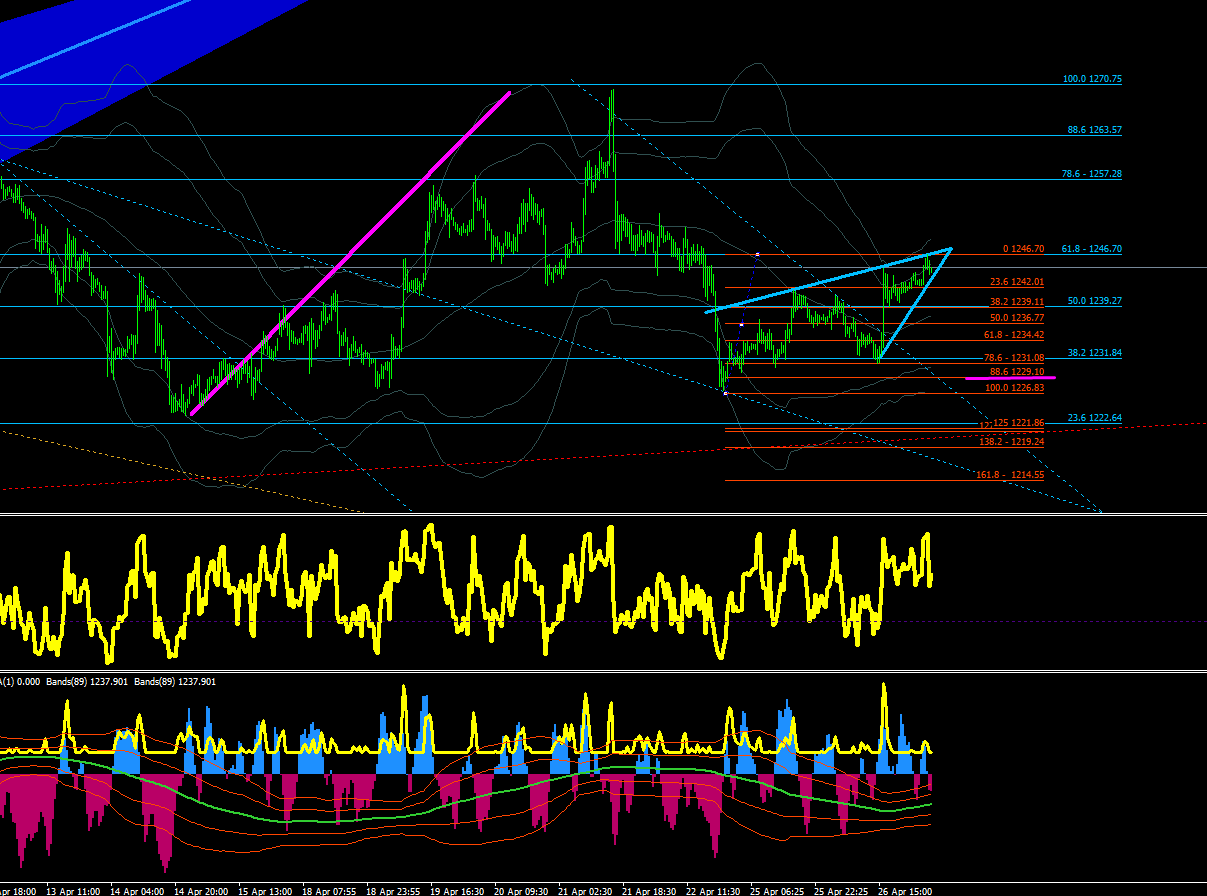Select the long magenta diagonal trend line
This screenshot has height=896, width=1207.
pos(350,253)
